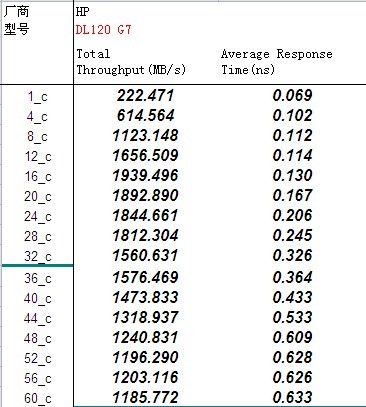Click the 1_c row label

(38, 97)
